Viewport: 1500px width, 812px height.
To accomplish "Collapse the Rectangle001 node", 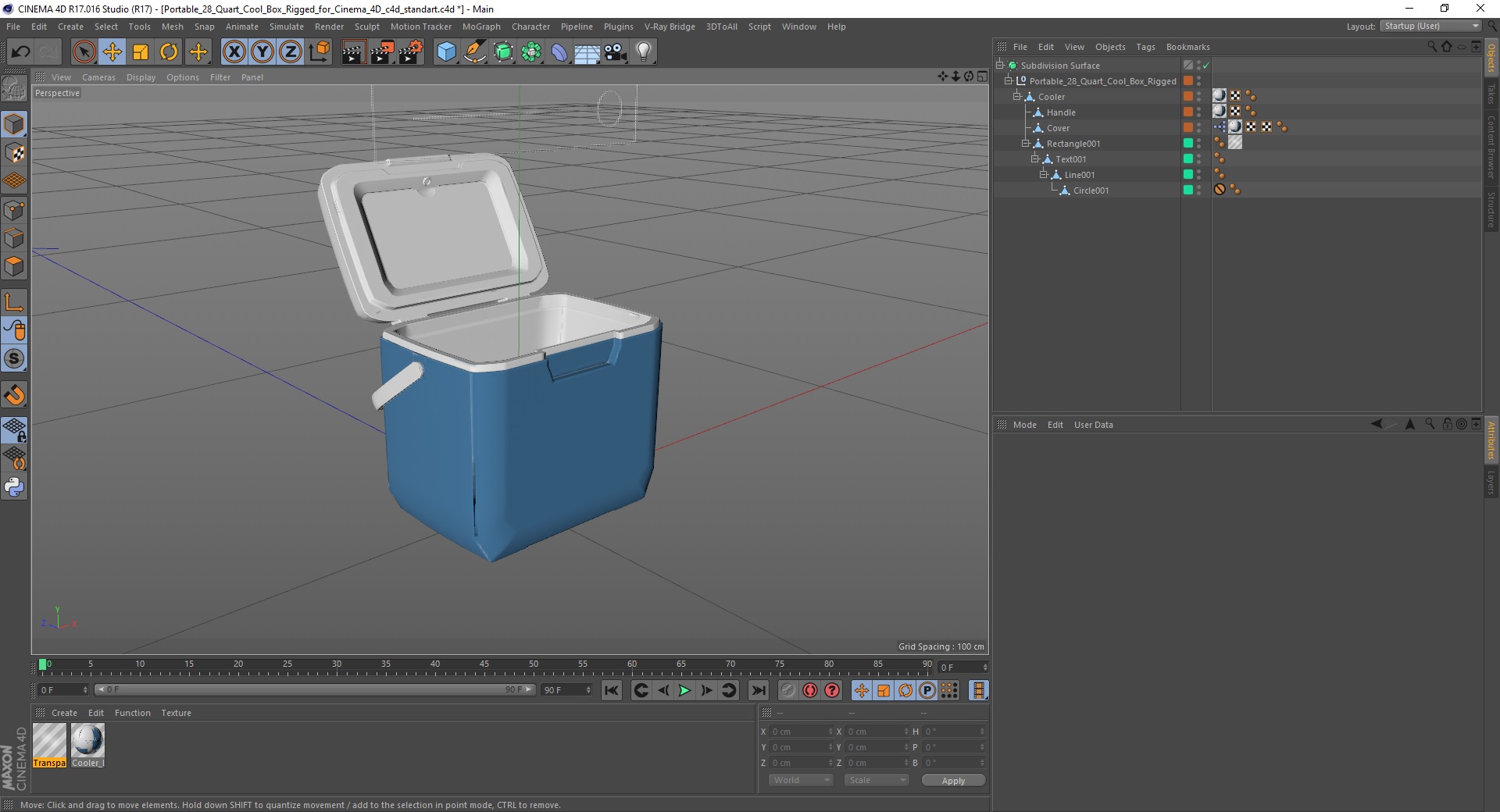I will point(1026,144).
